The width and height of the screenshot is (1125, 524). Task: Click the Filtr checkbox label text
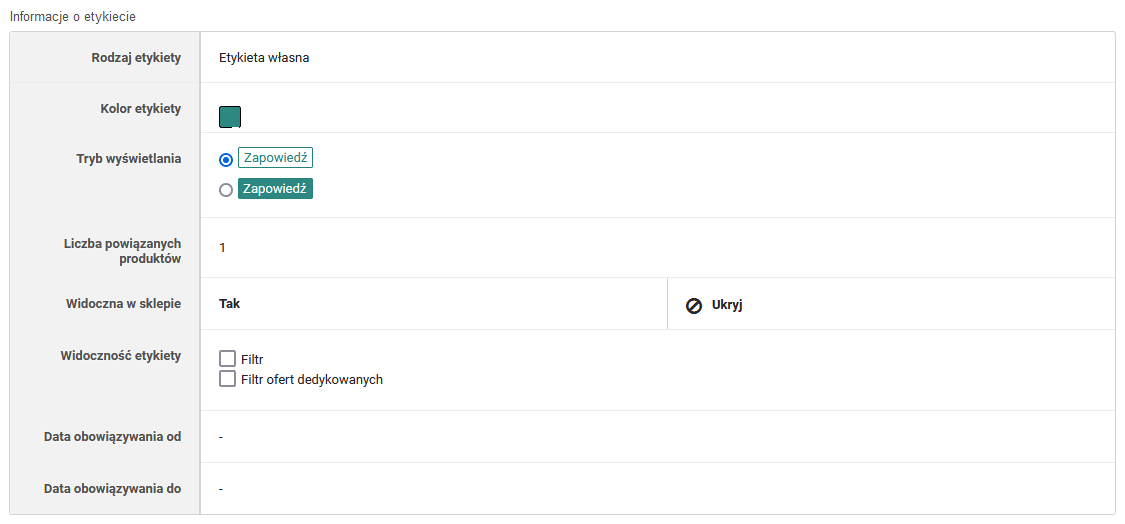[252, 360]
